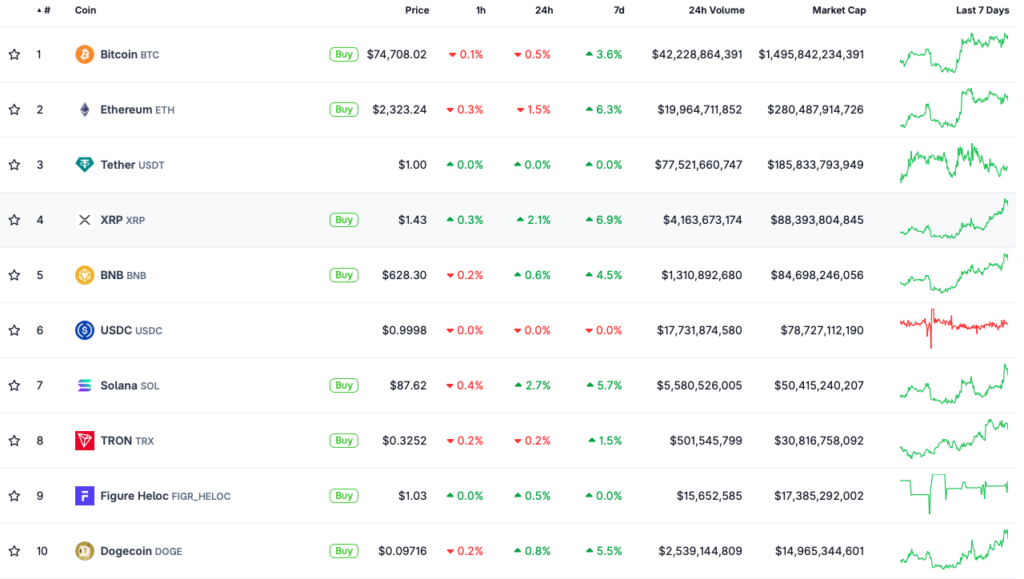The image size is (1024, 579).
Task: Favorite USDC using its star toggle
Action: coord(14,330)
